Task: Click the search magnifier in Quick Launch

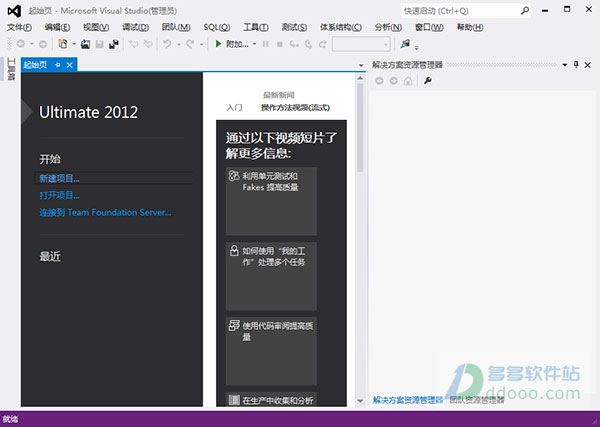Action: pyautogui.click(x=525, y=11)
